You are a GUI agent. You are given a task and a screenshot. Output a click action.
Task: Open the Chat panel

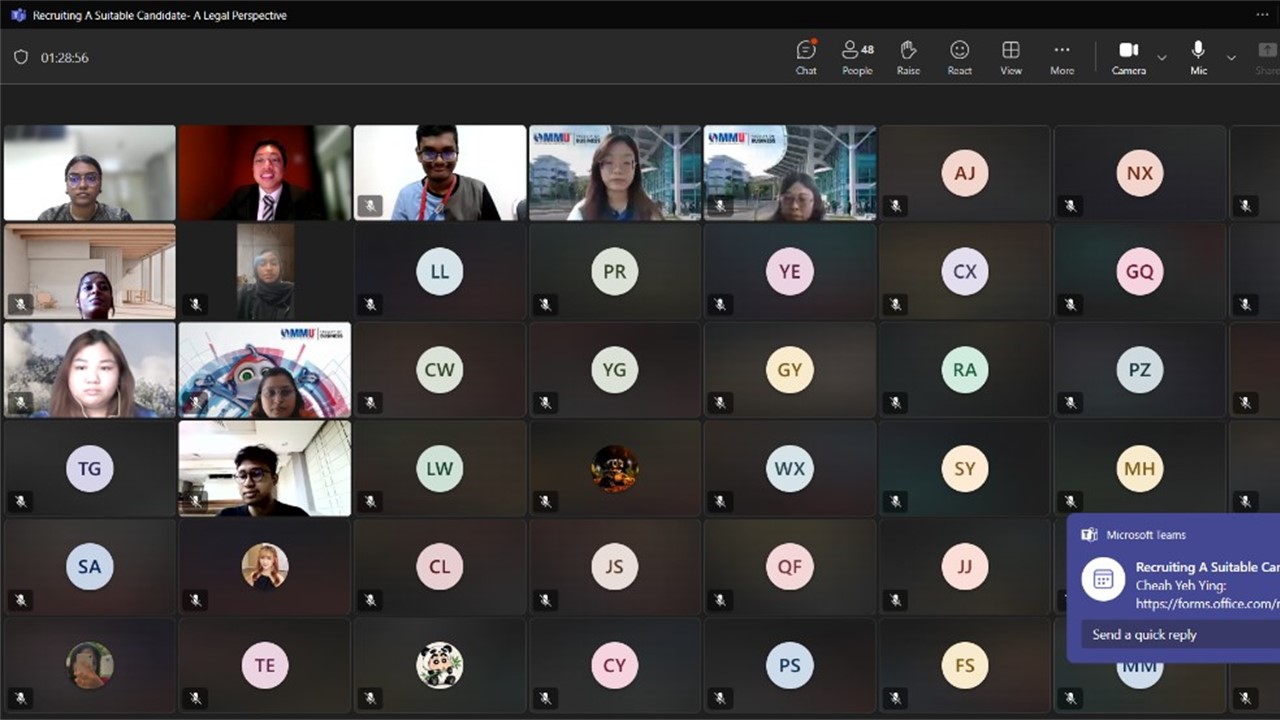806,57
